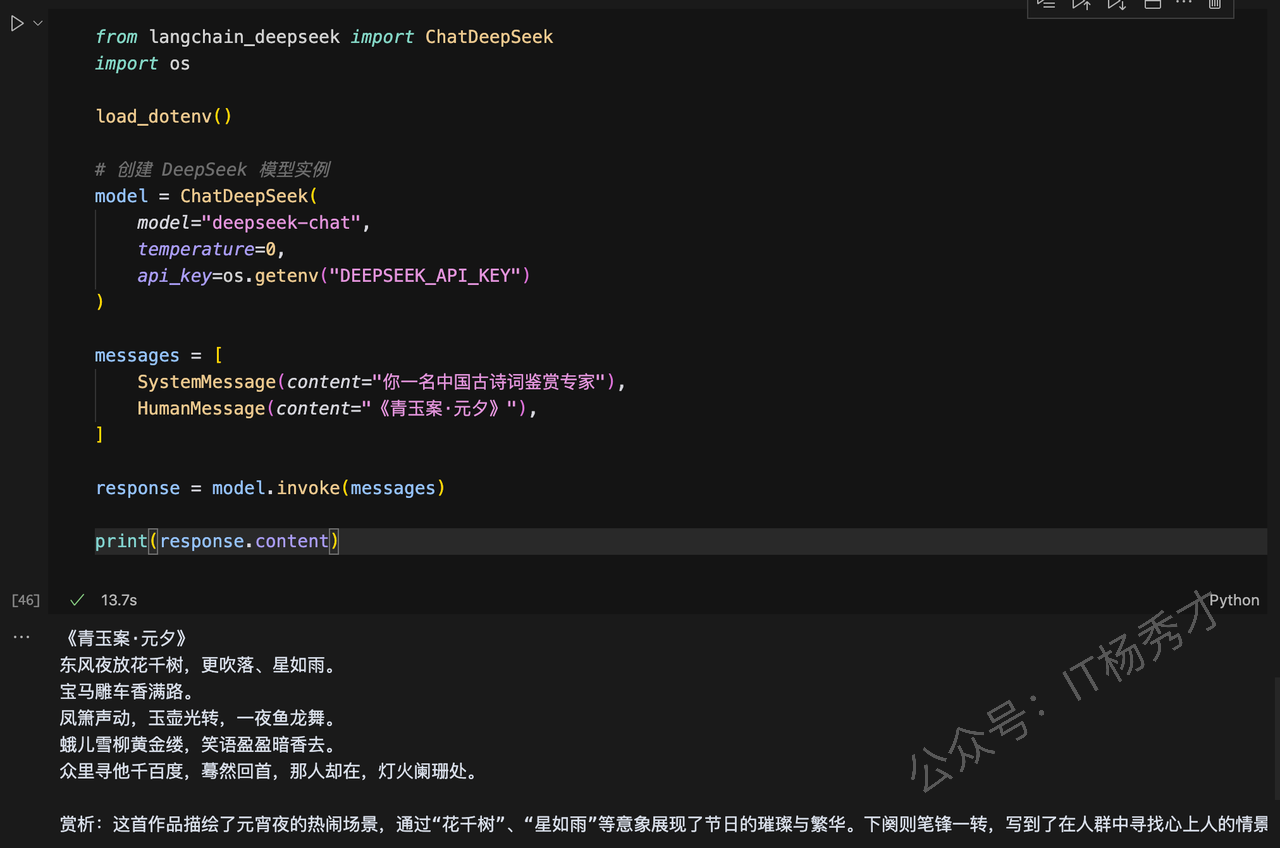Click the output line '宝马雕车香满路。'
Image resolution: width=1280 pixels, height=848 pixels.
tap(127, 692)
